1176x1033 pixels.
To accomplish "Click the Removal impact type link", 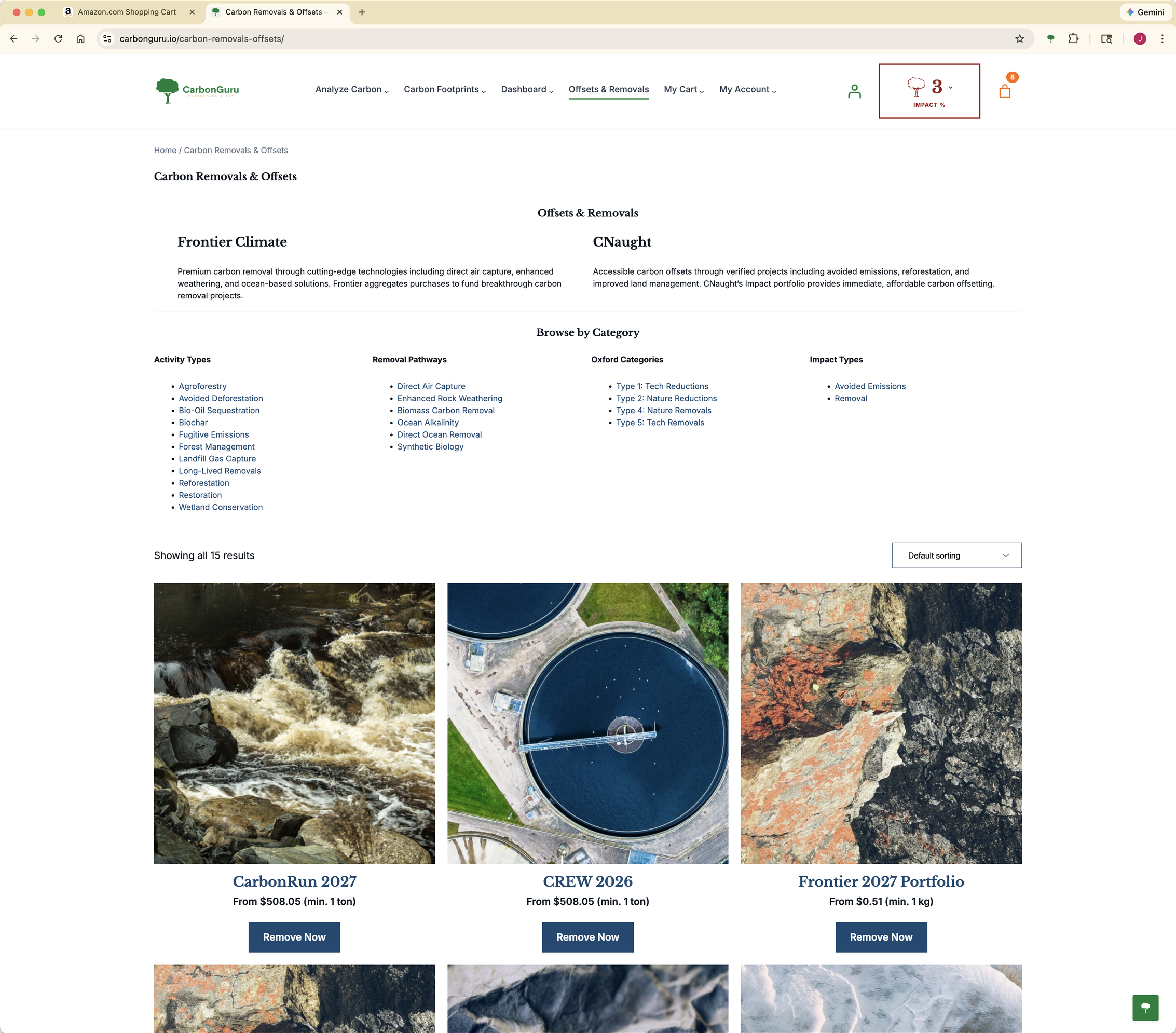I will pos(851,398).
